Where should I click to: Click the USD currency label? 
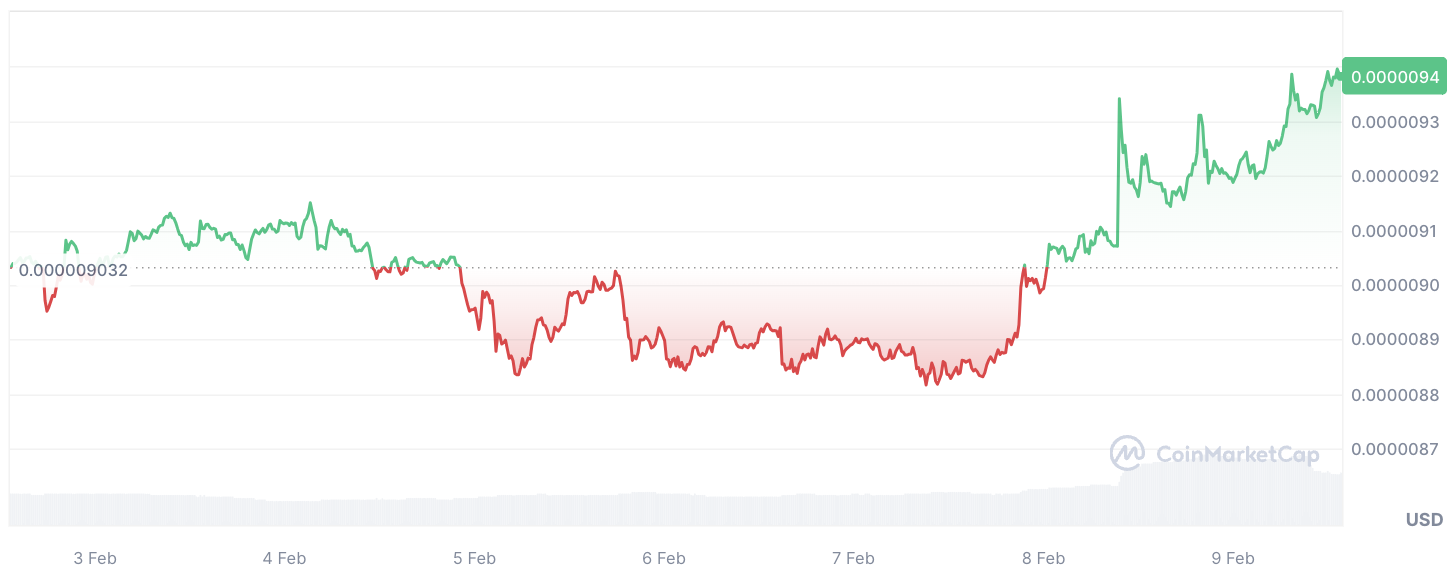coord(1424,520)
